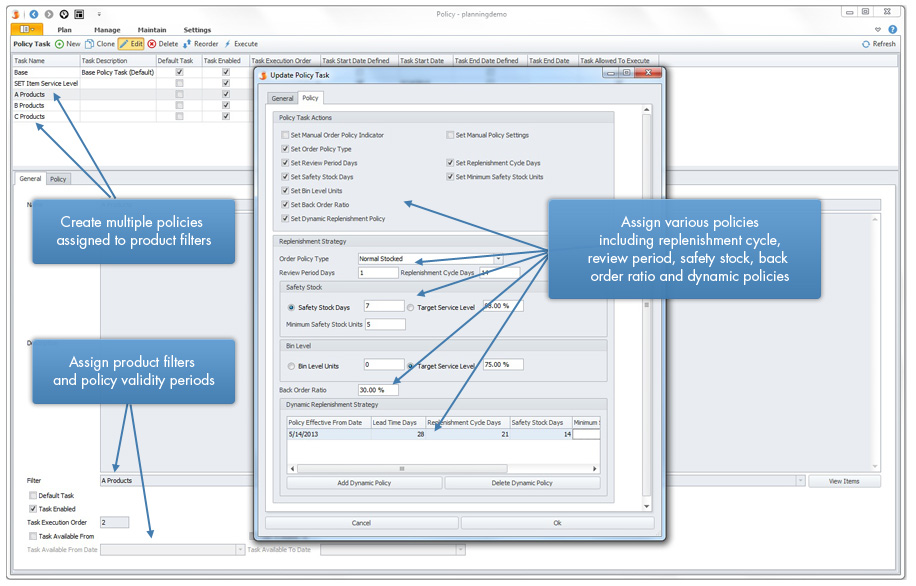Select the Policy tab in main window lower panel
The height and width of the screenshot is (586, 916).
click(58, 179)
